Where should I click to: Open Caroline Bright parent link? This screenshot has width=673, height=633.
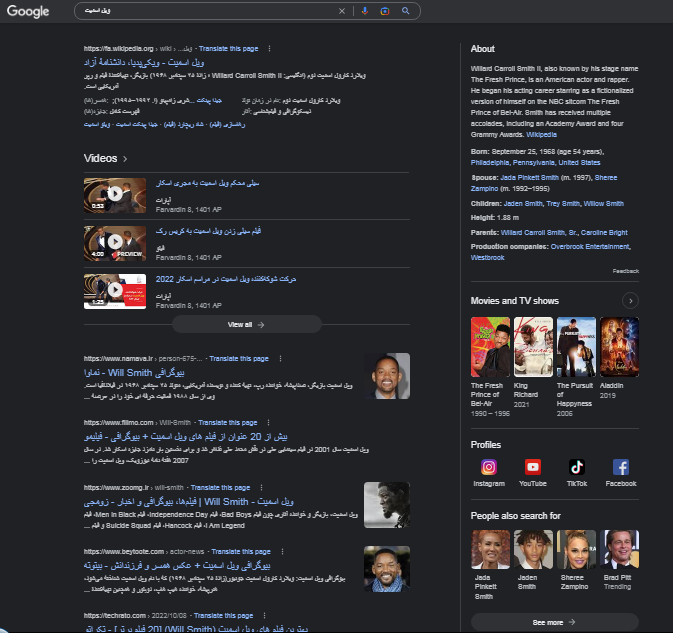pos(604,232)
